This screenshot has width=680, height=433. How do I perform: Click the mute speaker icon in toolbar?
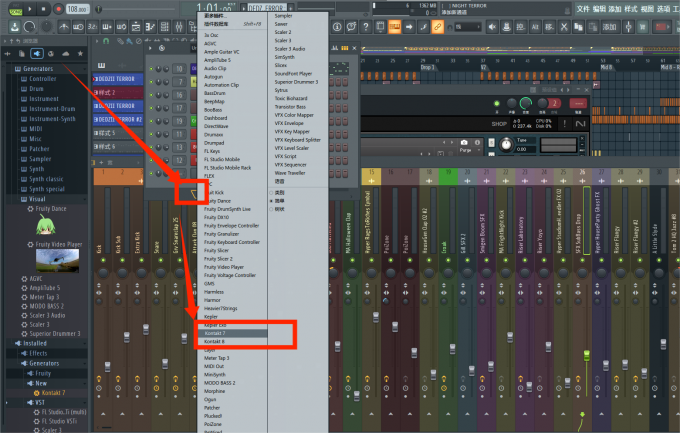pyautogui.click(x=492, y=27)
